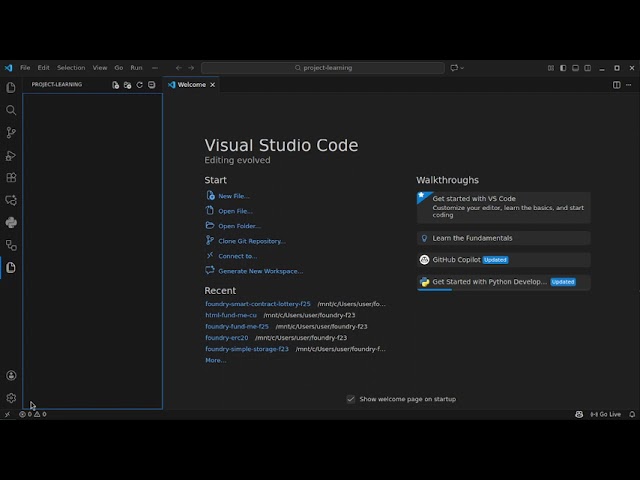640x480 pixels.
Task: Open the Extensions view
Action: [11, 178]
